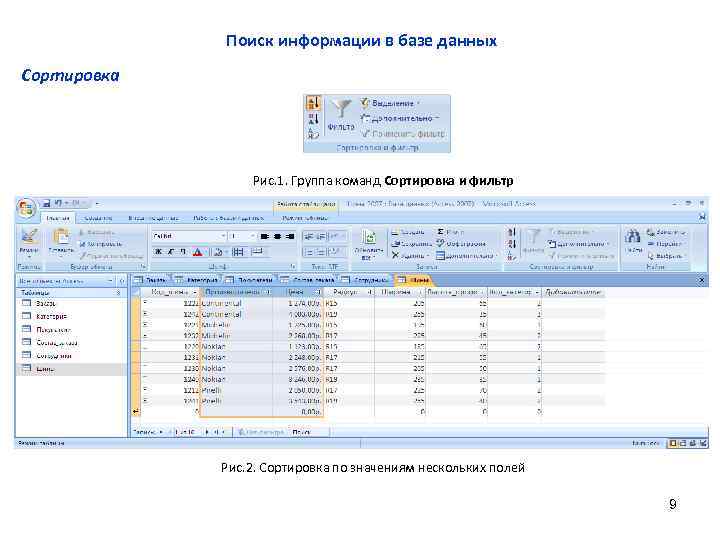The image size is (720, 540).
Task: Choose Вырезать in the clipboard group
Action: pos(97,232)
